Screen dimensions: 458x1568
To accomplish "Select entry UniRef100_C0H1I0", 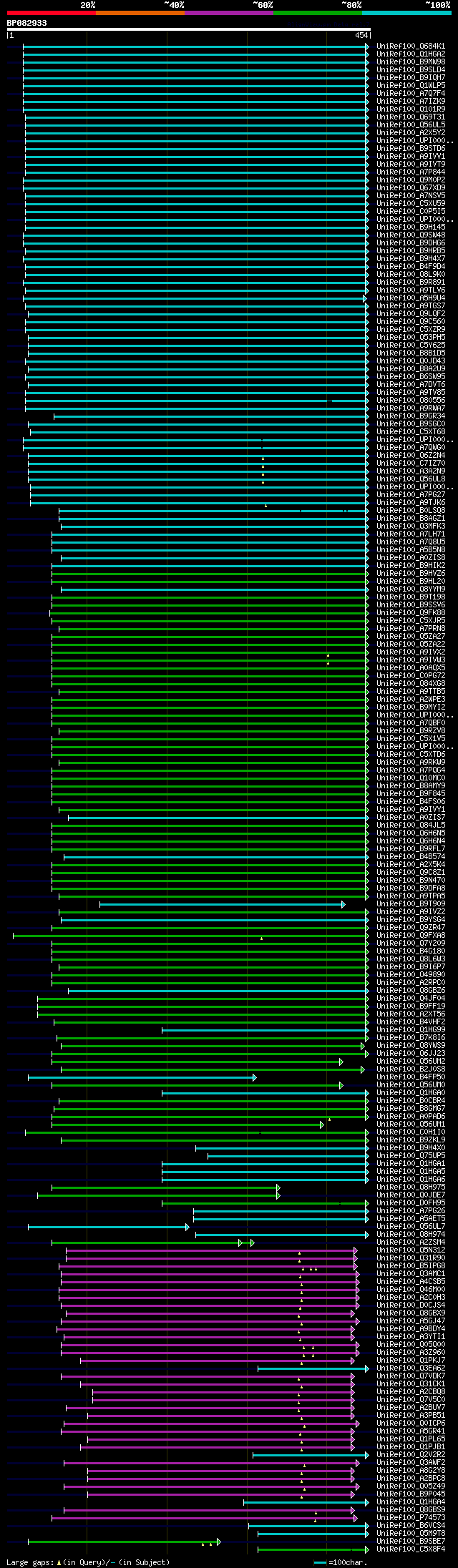I will click(411, 1132).
